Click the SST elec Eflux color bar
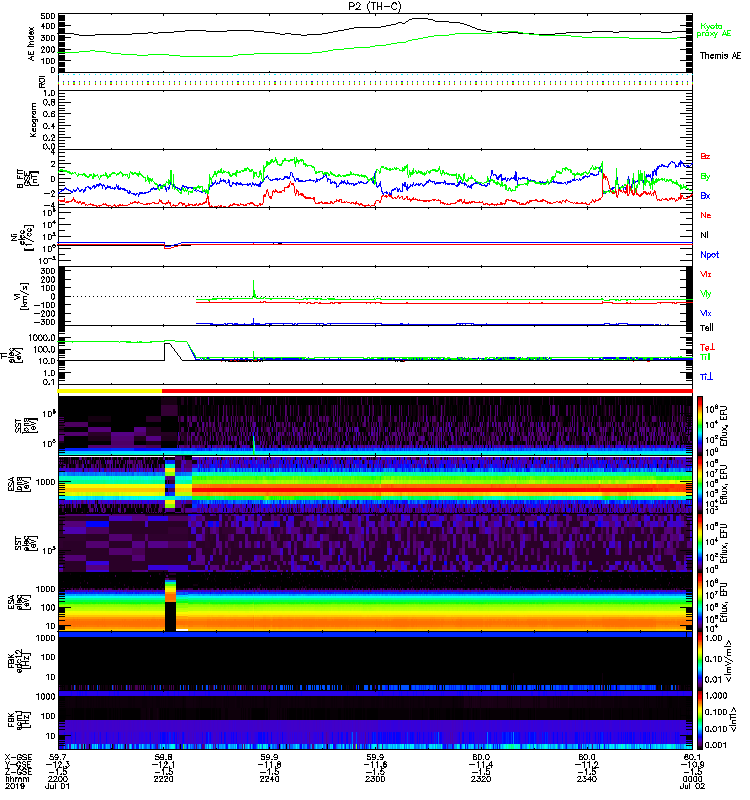 click(x=700, y=543)
